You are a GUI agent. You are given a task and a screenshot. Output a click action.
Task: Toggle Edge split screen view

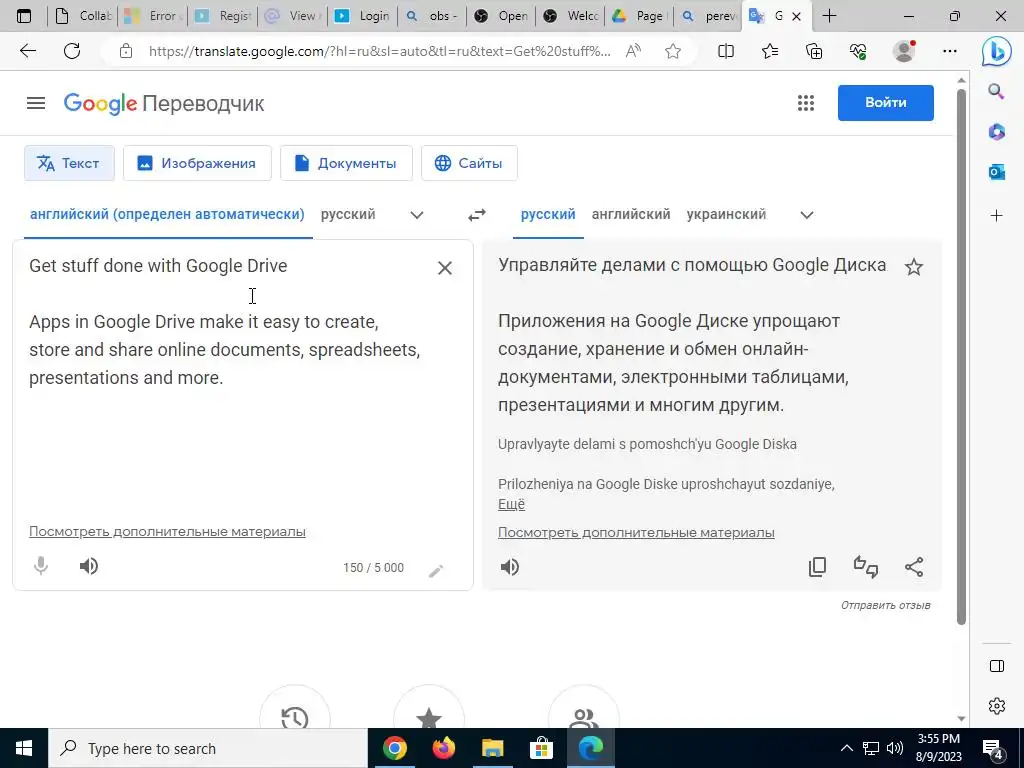pos(726,51)
